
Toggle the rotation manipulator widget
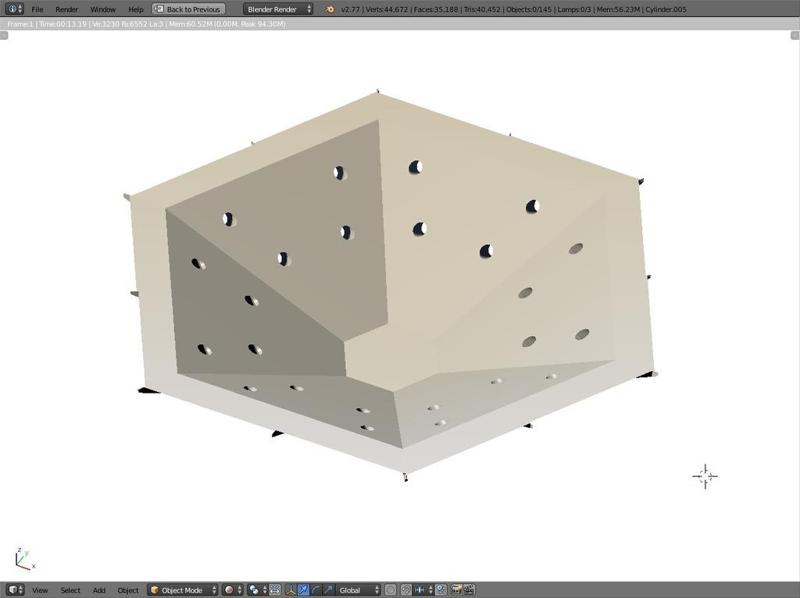coord(314,590)
